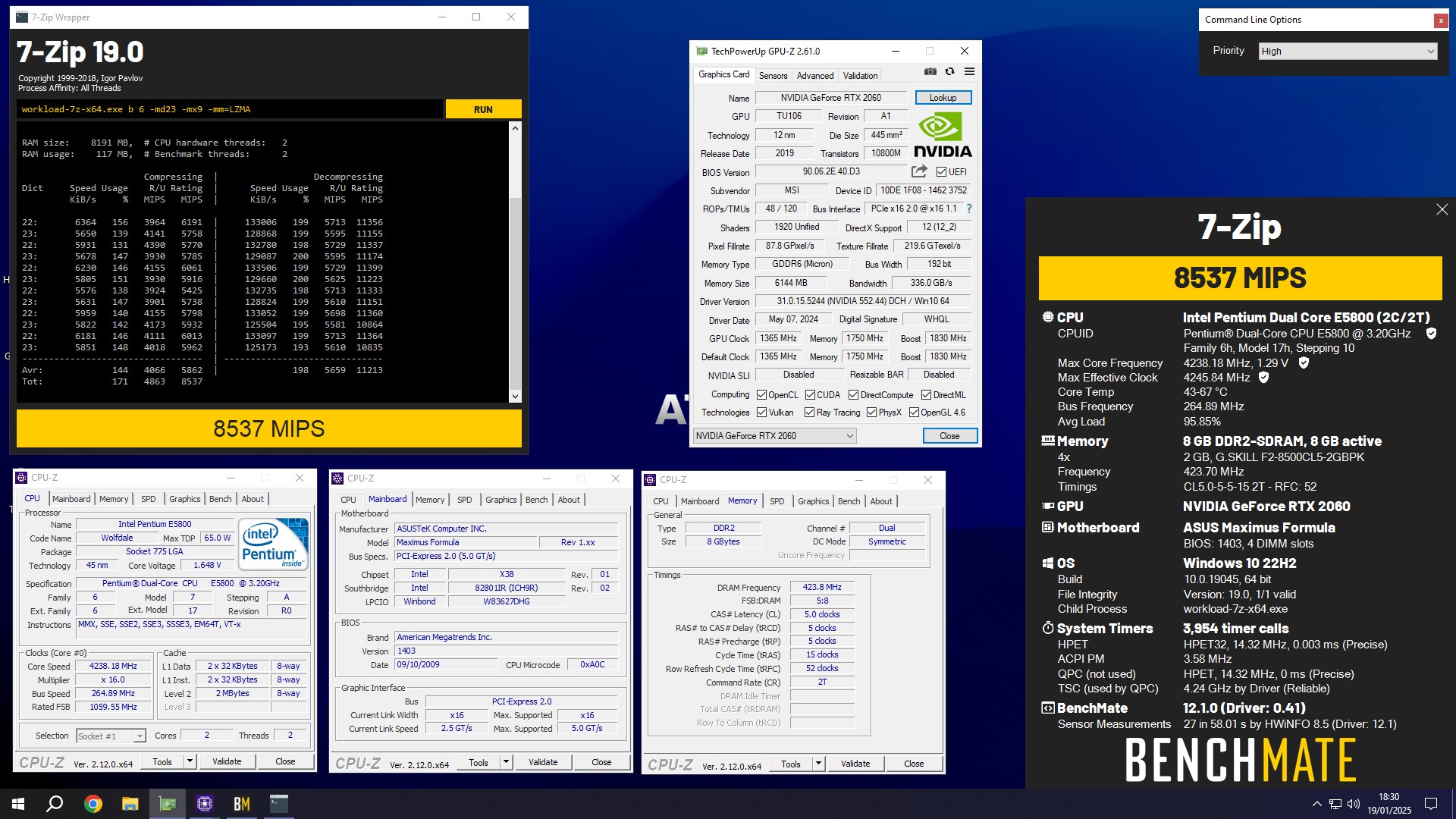Open Tools dropdown arrow in CPU tab window

click(190, 761)
